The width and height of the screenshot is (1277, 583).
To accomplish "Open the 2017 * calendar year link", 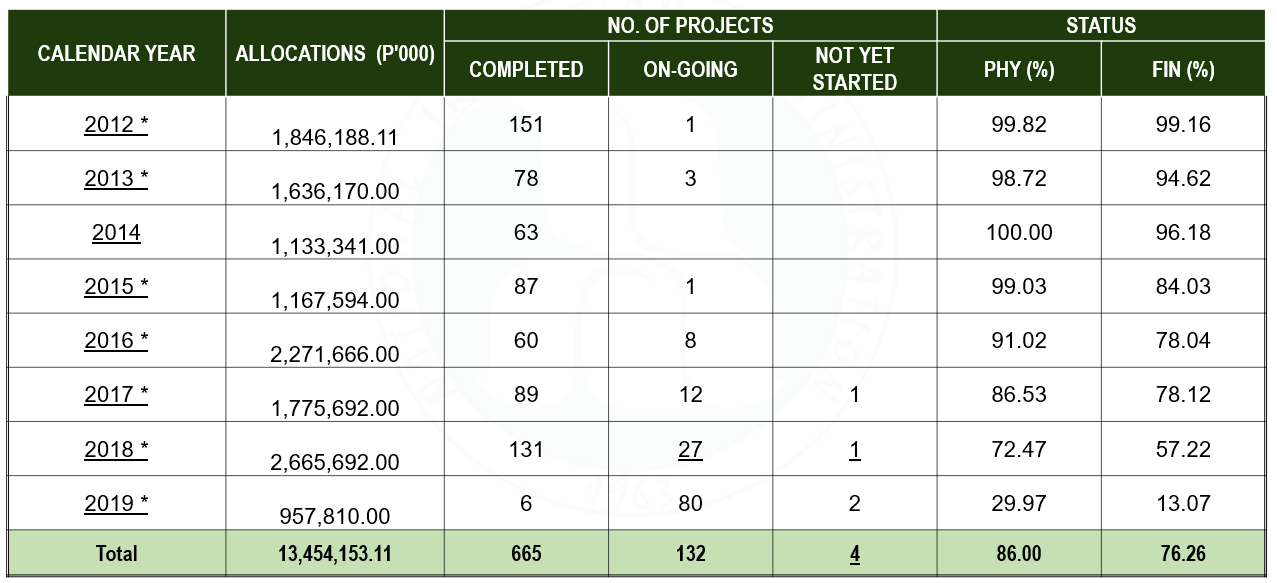I will 116,395.
